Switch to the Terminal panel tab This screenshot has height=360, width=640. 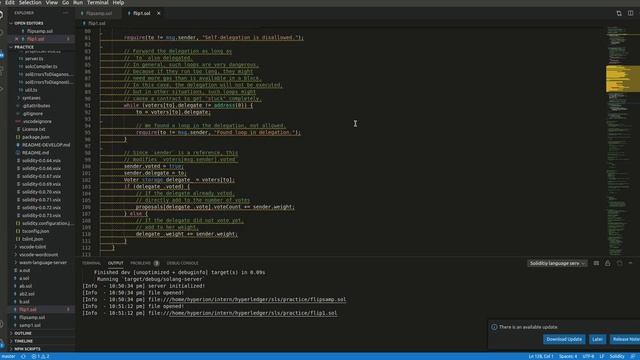click(91, 263)
